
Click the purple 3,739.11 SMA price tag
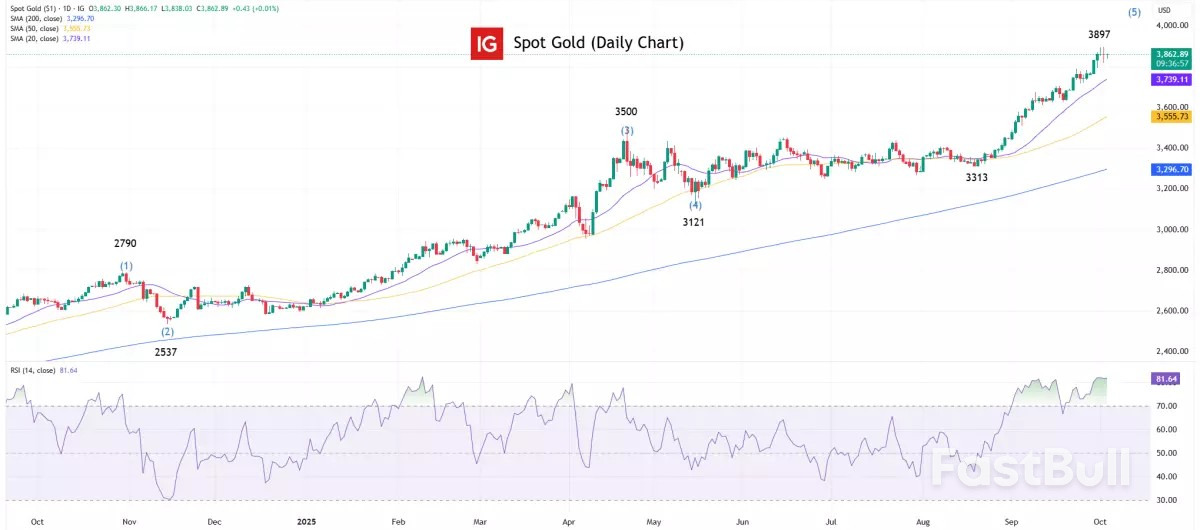(x=1142, y=79)
